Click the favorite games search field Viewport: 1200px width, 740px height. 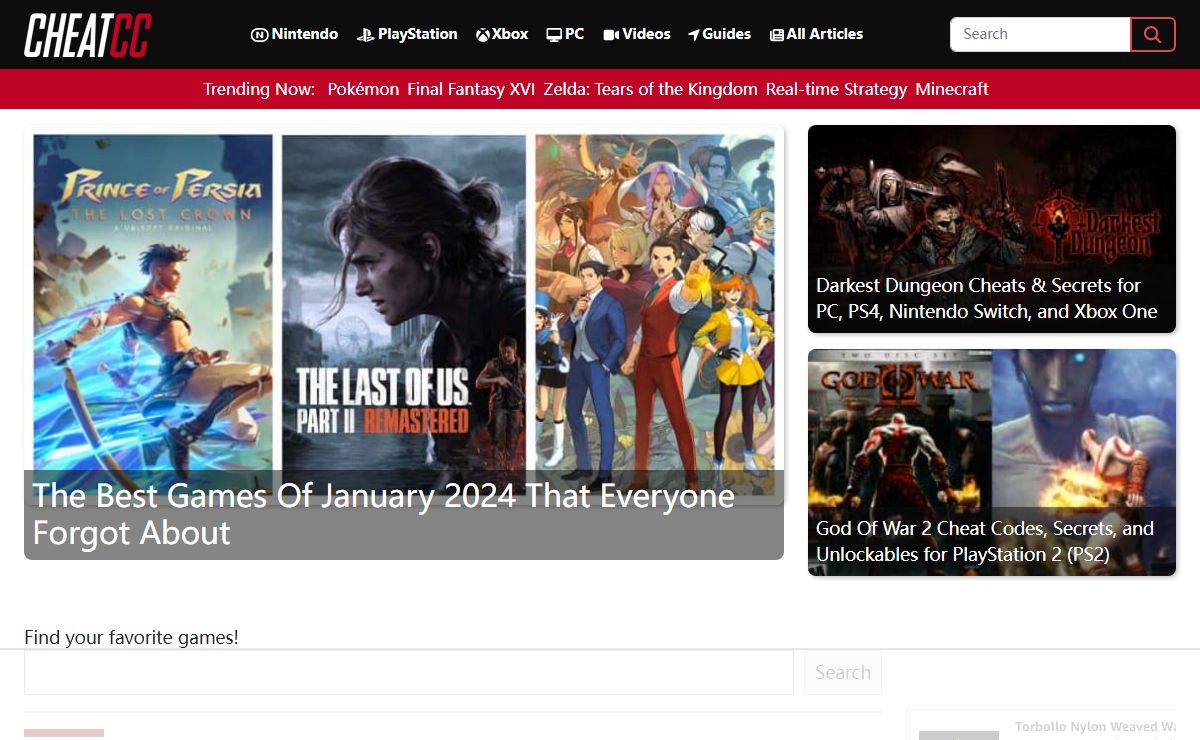(x=408, y=673)
